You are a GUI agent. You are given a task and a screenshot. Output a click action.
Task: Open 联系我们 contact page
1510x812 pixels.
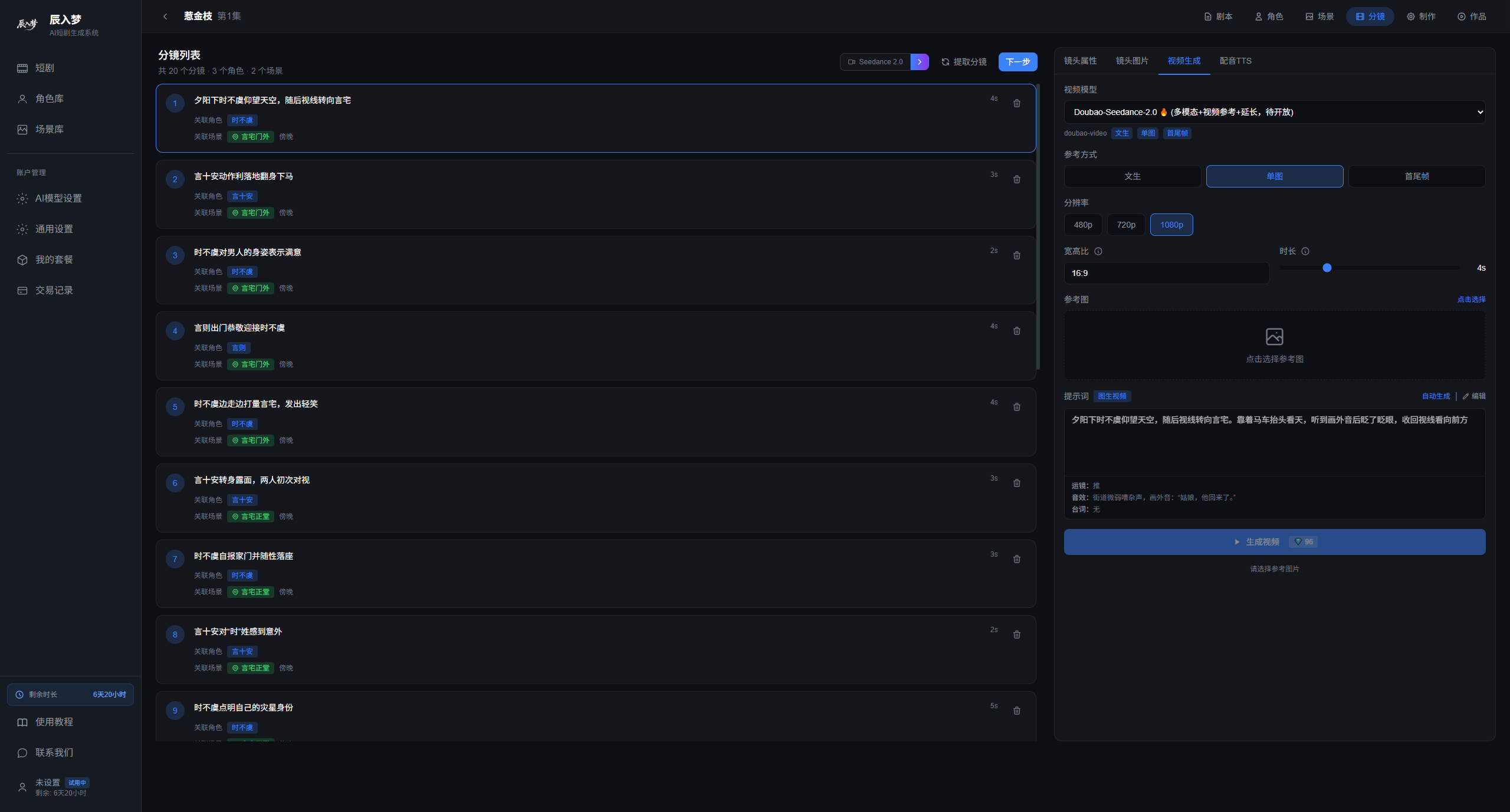(x=70, y=752)
